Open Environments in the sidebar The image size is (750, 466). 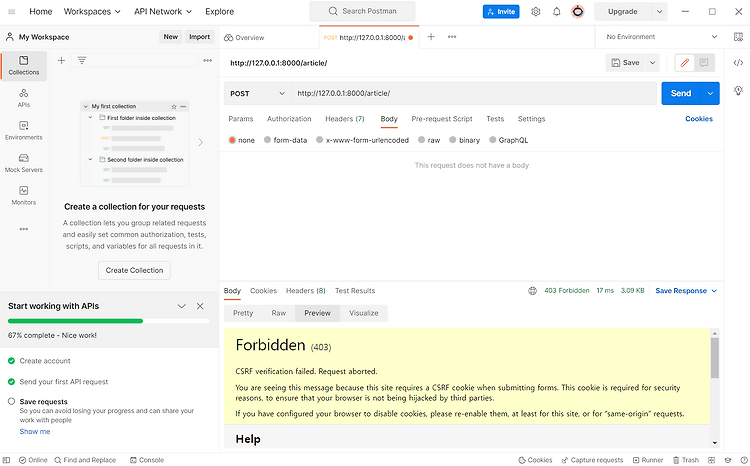pyautogui.click(x=24, y=131)
